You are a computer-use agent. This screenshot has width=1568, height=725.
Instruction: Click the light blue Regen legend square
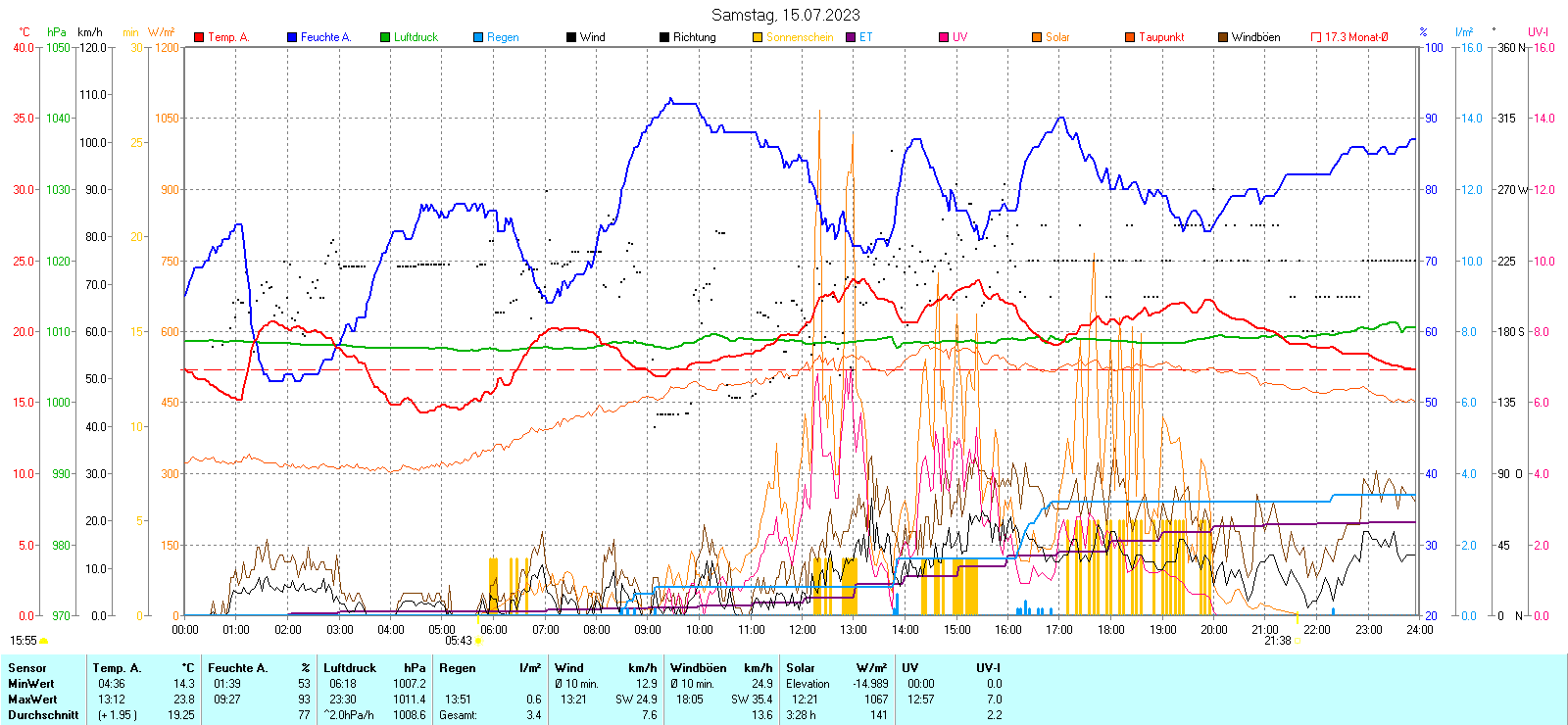point(478,37)
